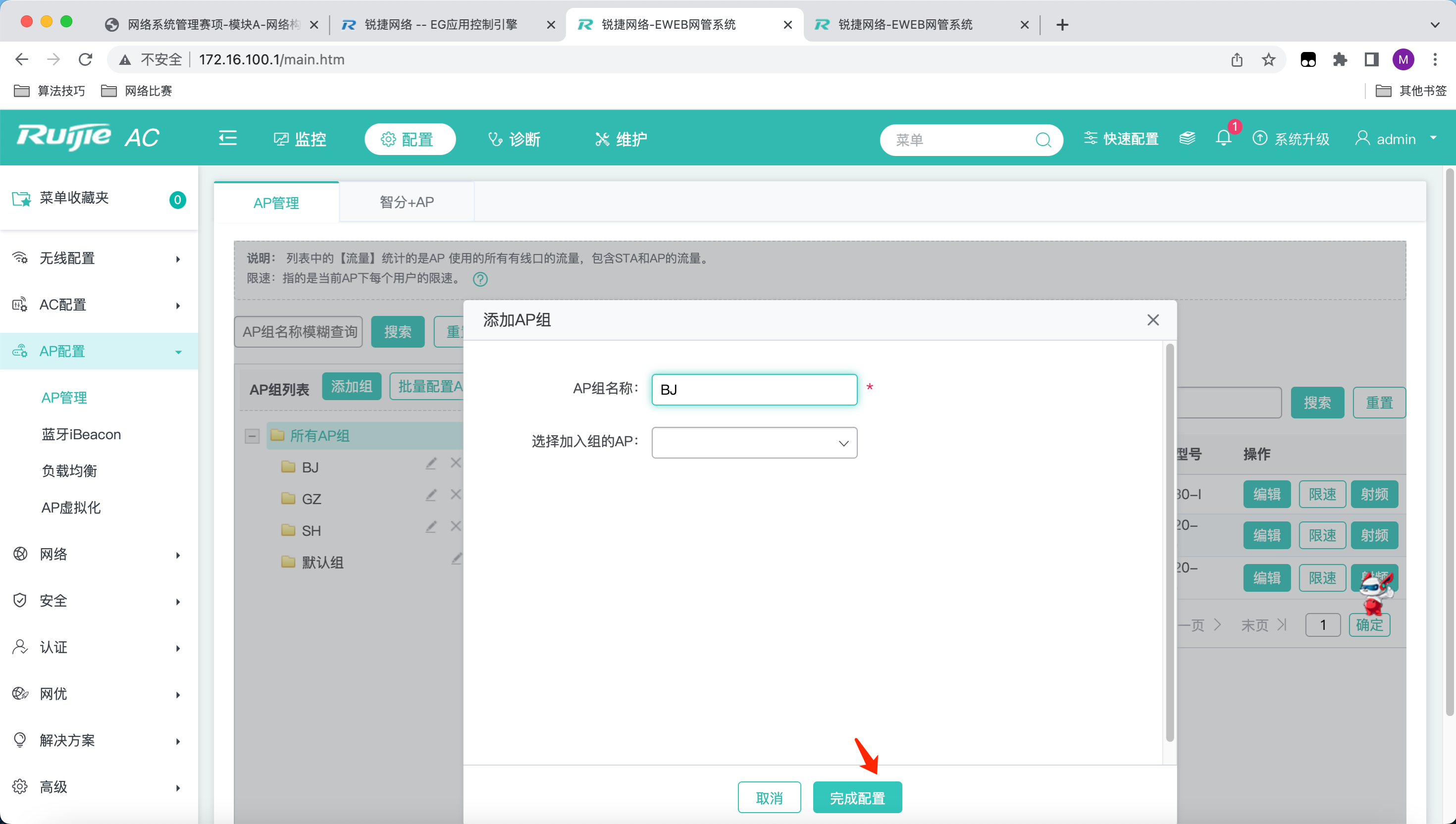
Task: Switch to the 智分+AP tab
Action: click(x=406, y=202)
